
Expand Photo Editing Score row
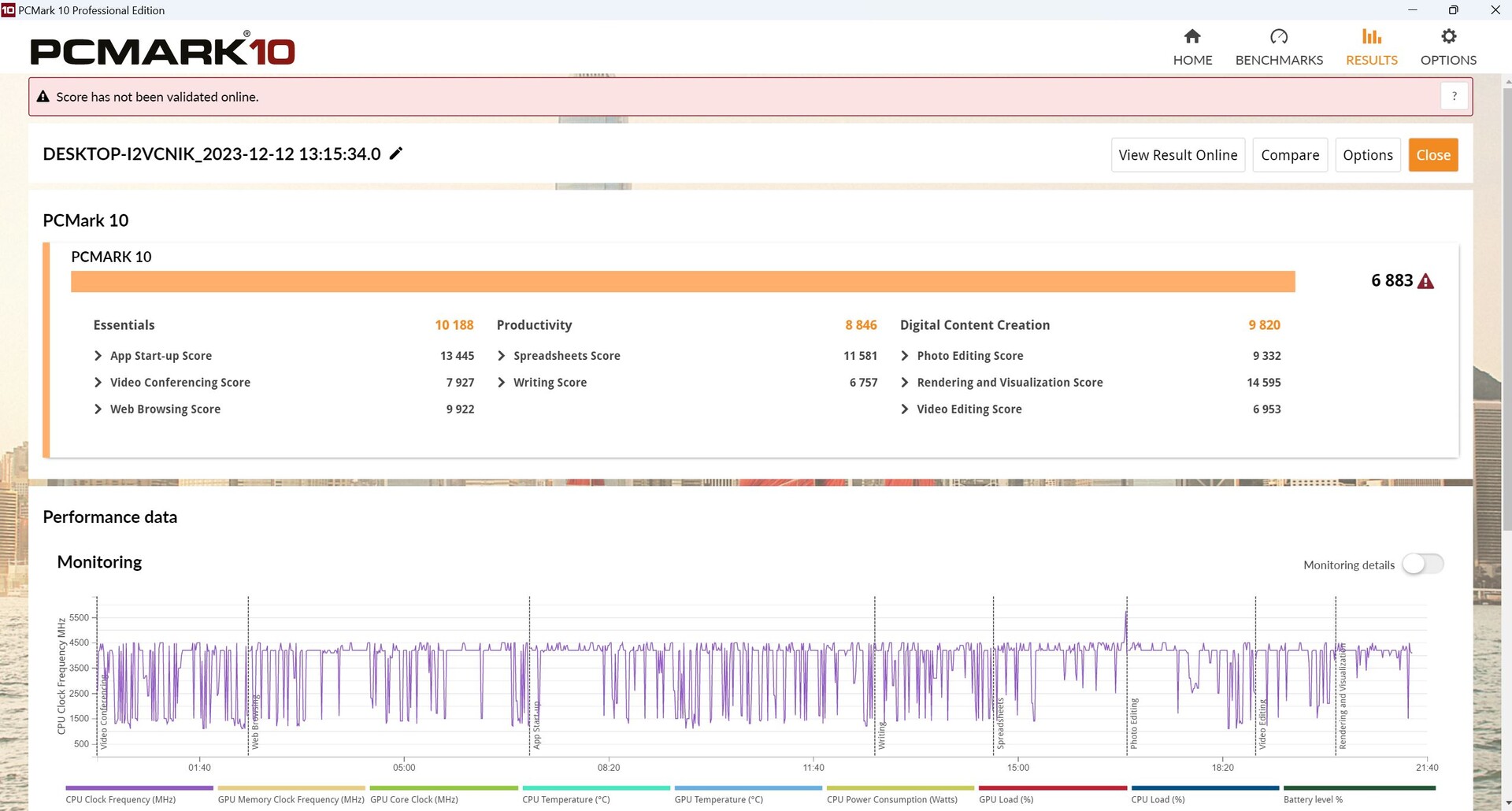pyautogui.click(x=1091, y=356)
